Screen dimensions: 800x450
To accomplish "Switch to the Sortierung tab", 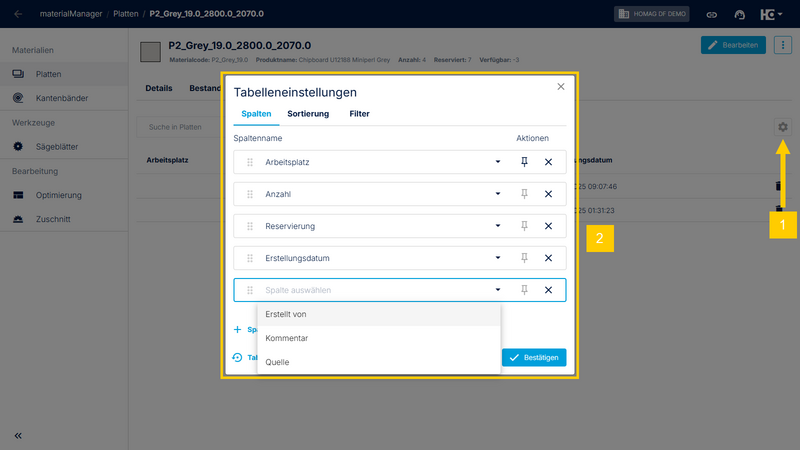I will 308,114.
